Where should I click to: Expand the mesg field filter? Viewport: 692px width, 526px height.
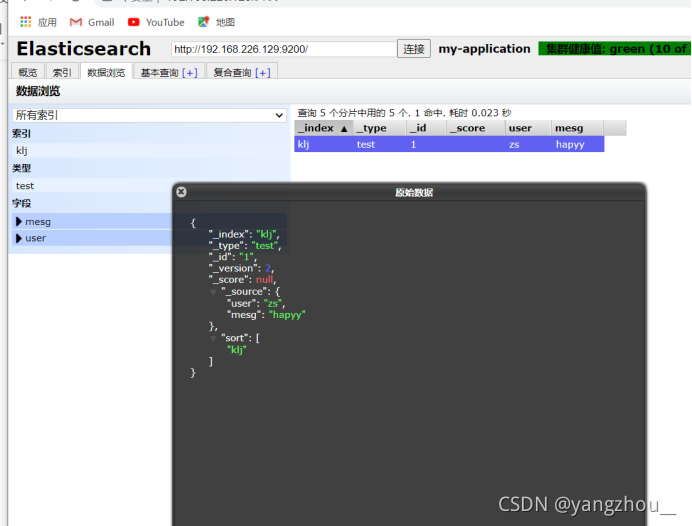(x=19, y=222)
